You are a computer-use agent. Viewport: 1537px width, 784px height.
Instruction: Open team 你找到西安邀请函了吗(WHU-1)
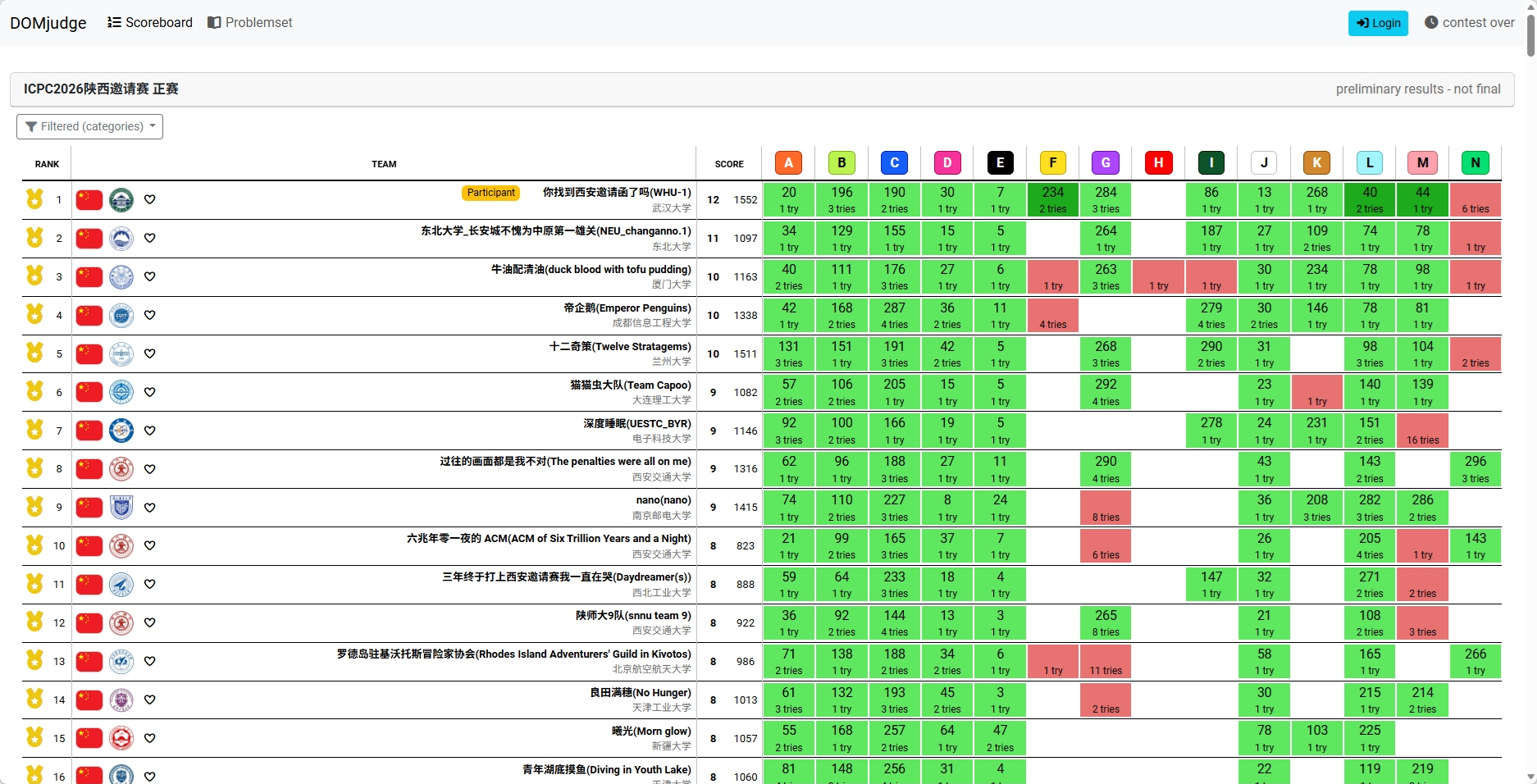coord(617,192)
